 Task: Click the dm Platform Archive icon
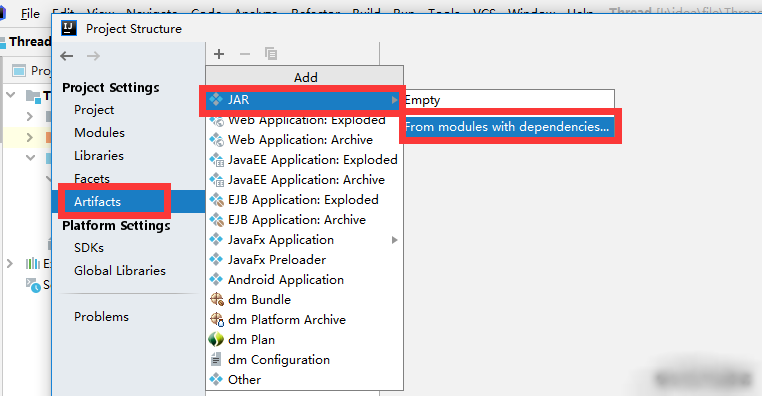(x=216, y=319)
